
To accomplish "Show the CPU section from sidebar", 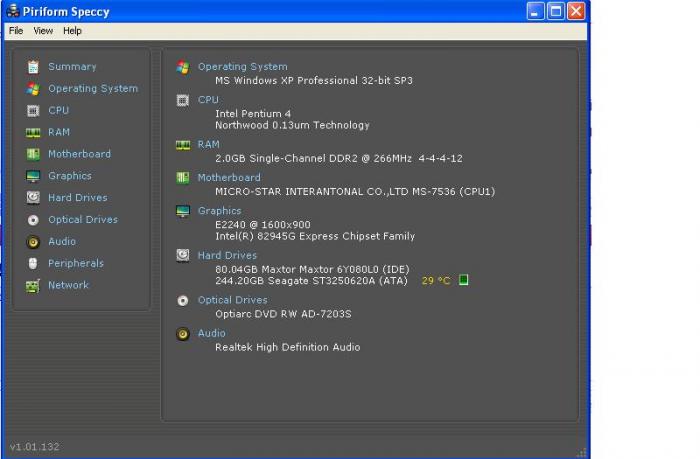I will [58, 110].
